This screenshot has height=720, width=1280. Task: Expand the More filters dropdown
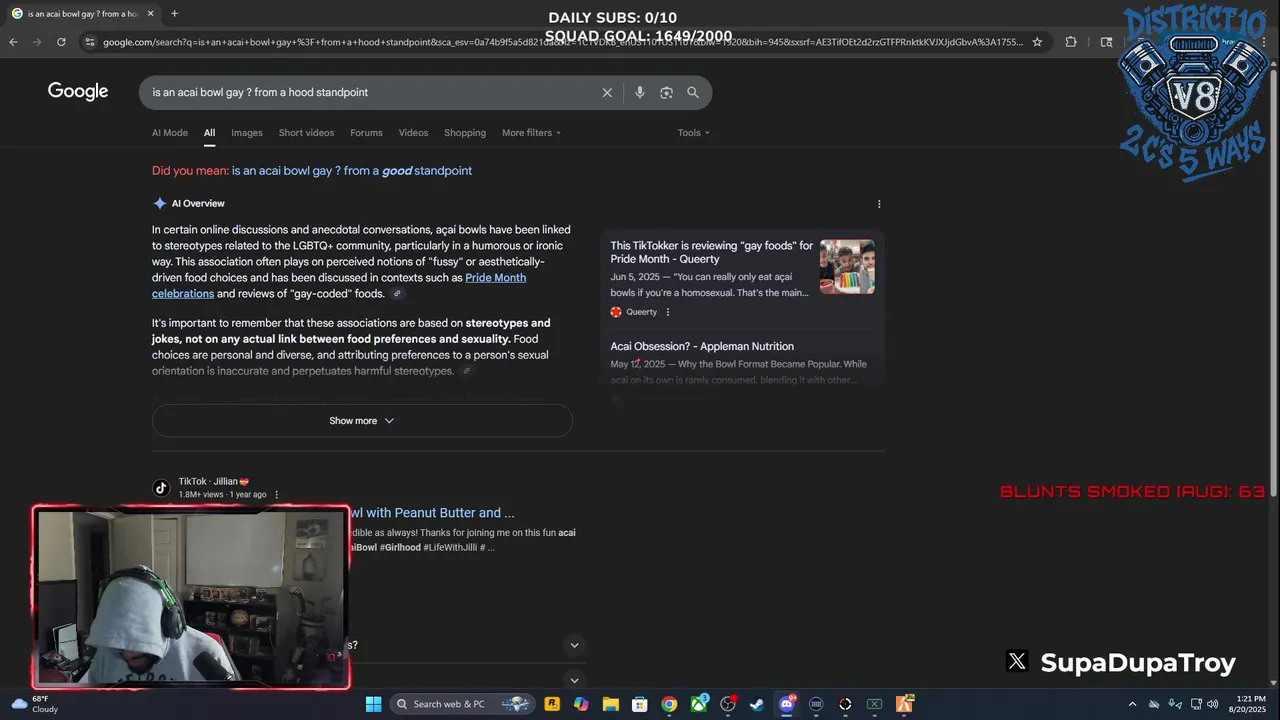pos(531,133)
